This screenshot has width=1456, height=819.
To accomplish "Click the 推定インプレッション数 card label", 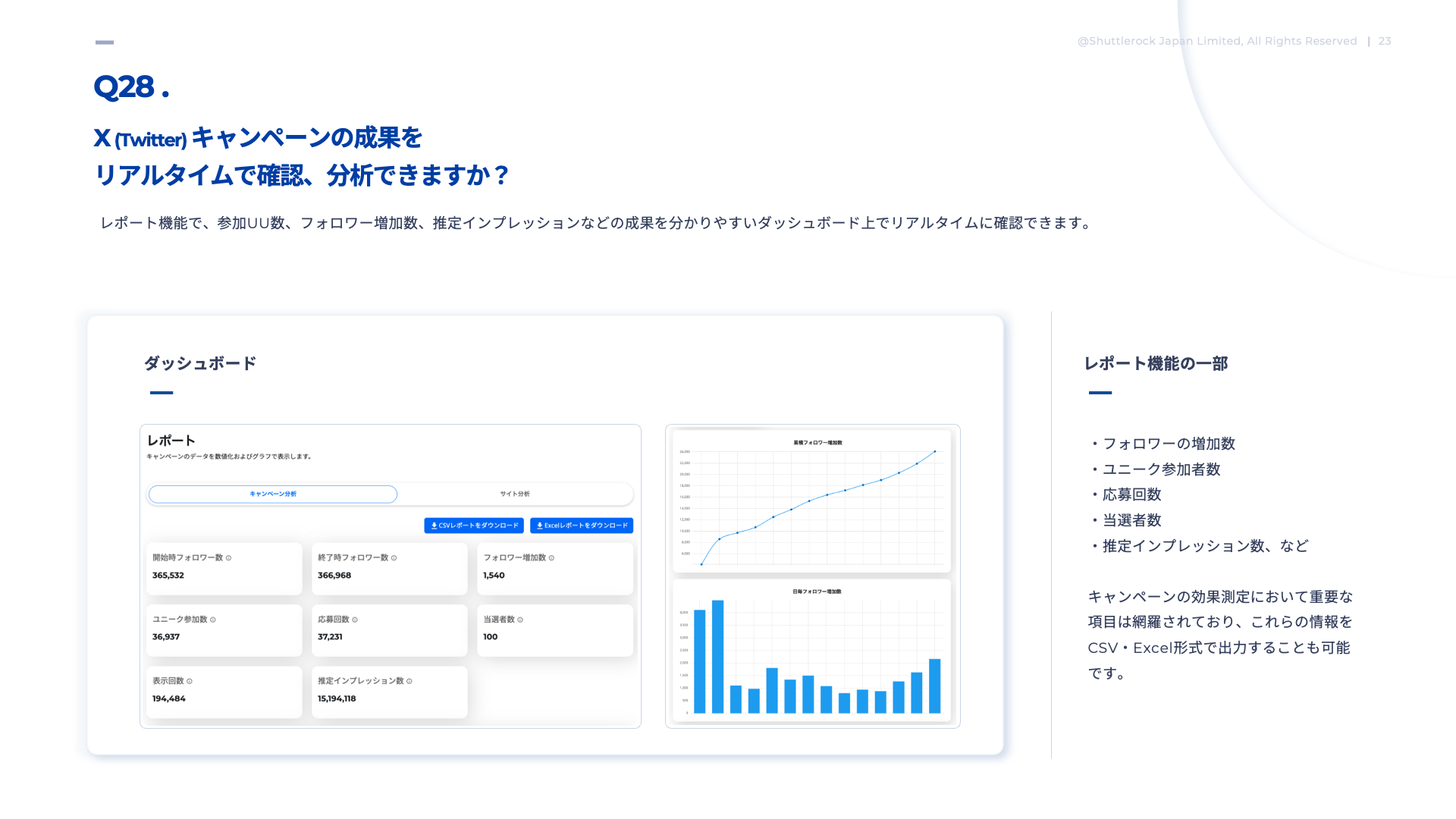I will point(361,682).
